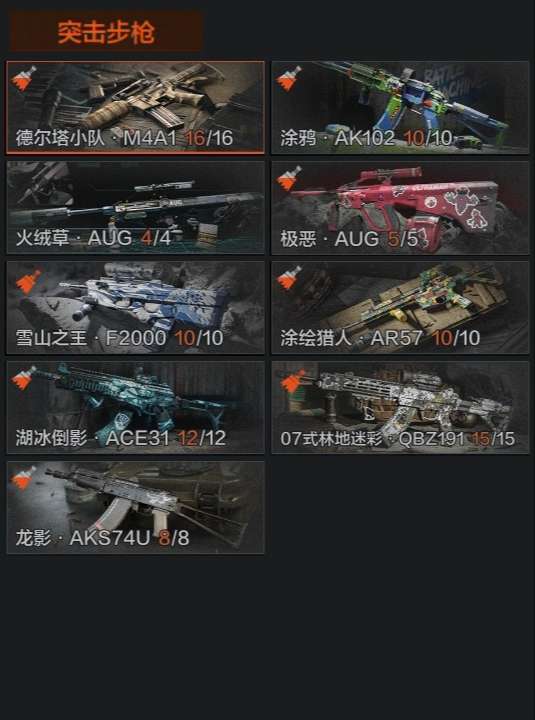The width and height of the screenshot is (535, 720).
Task: Select the 突击步枪 category header
Action: 106,32
